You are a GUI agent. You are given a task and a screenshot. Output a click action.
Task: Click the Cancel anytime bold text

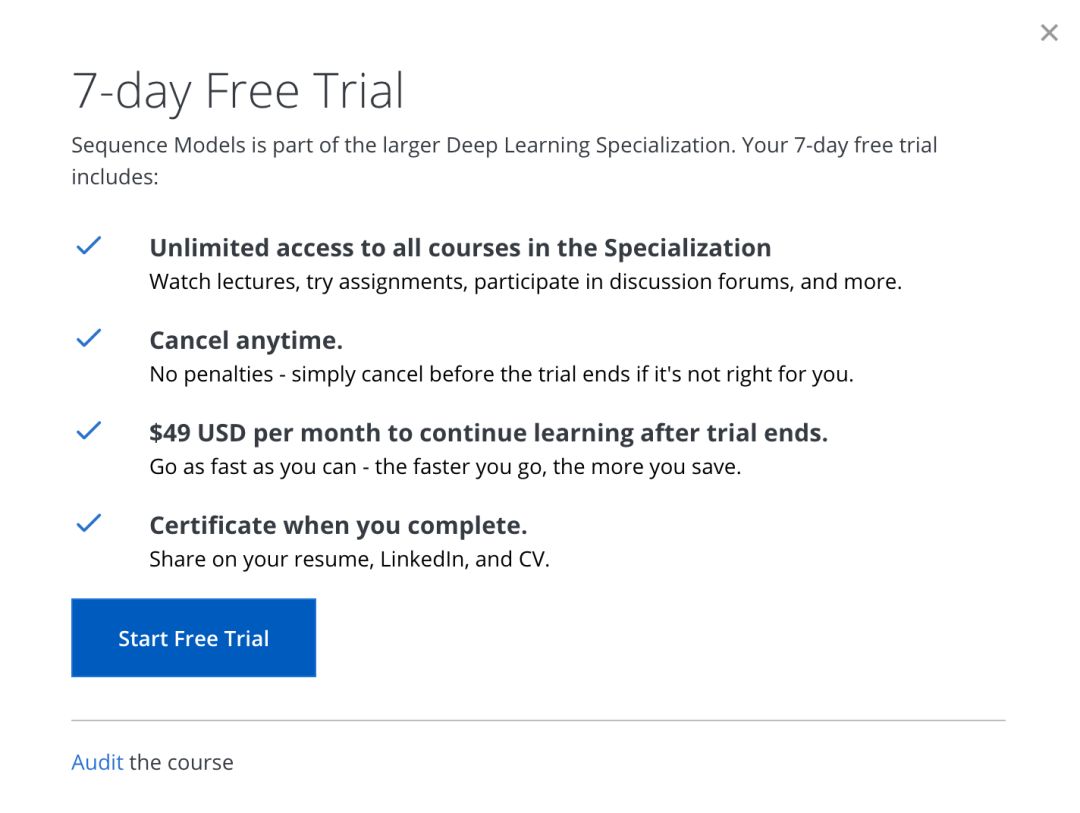pyautogui.click(x=246, y=340)
